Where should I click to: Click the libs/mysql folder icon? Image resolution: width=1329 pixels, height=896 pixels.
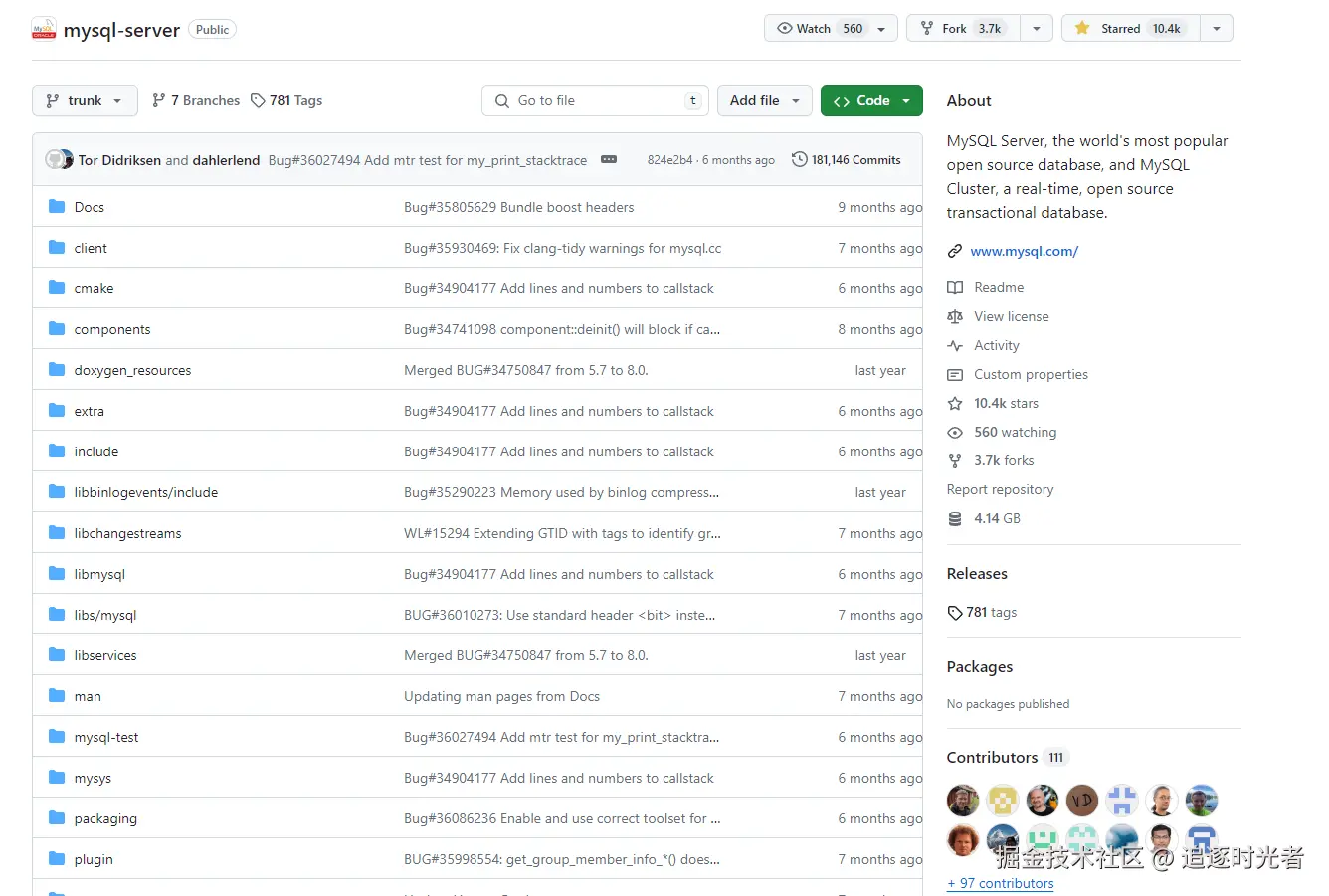pyautogui.click(x=57, y=614)
